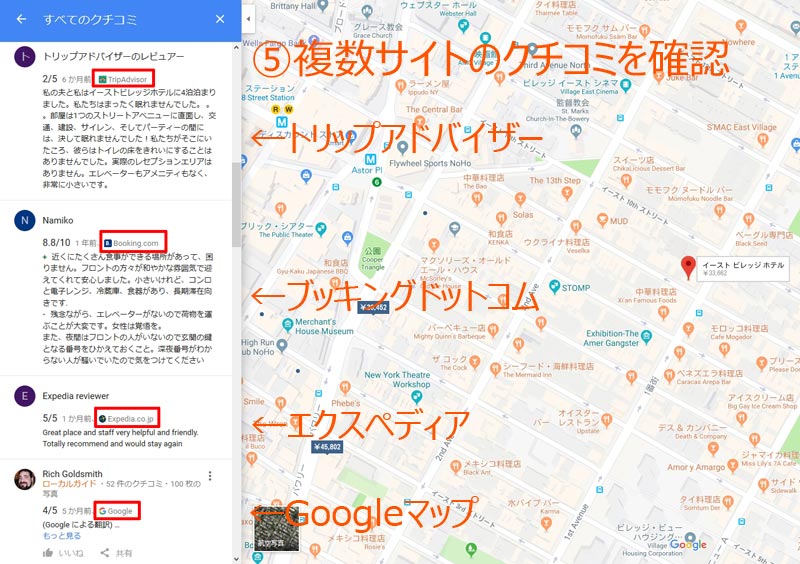This screenshot has width=800, height=564.
Task: Open the TripAdvisor source link
Action: tap(123, 79)
